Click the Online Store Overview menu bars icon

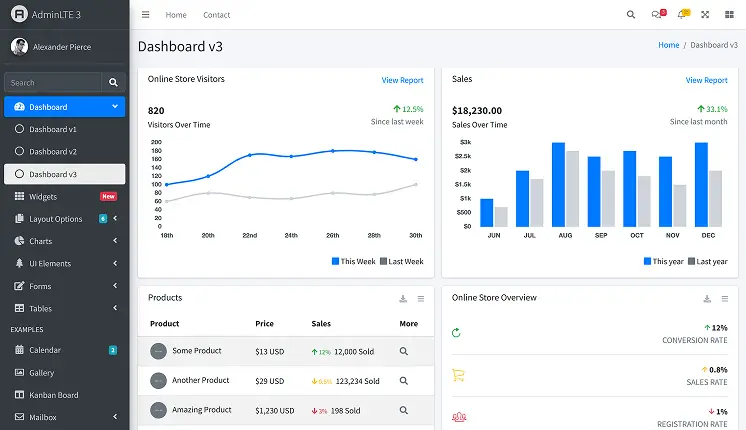pyautogui.click(x=725, y=299)
